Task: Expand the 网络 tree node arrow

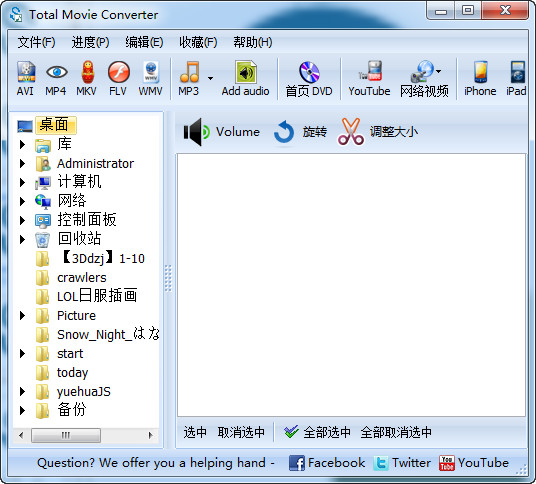Action: click(x=23, y=201)
